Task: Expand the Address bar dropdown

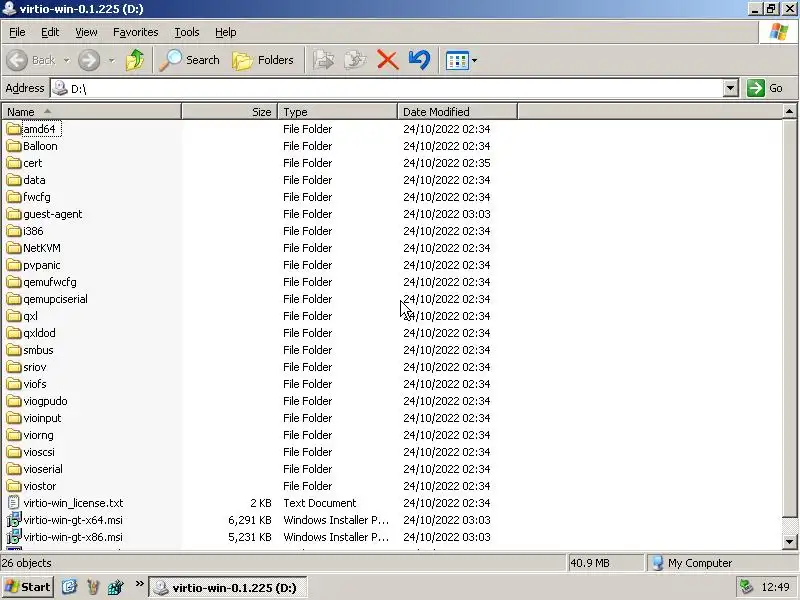Action: [x=730, y=88]
